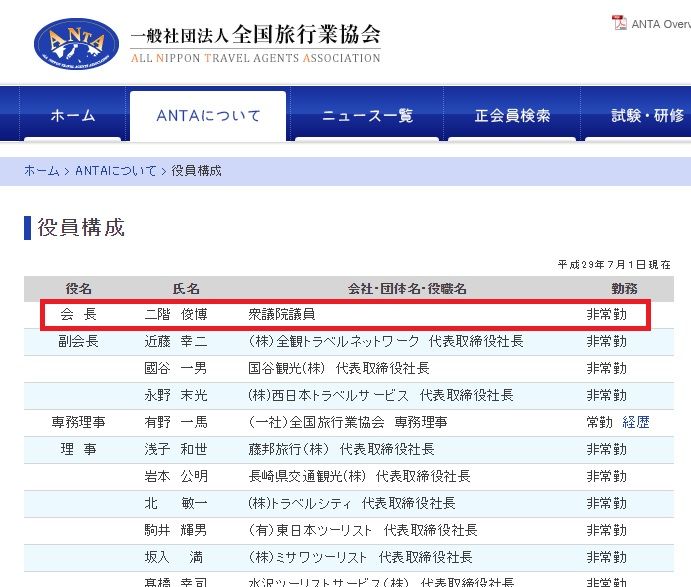Open the ニュース一覧 tab

tap(367, 116)
